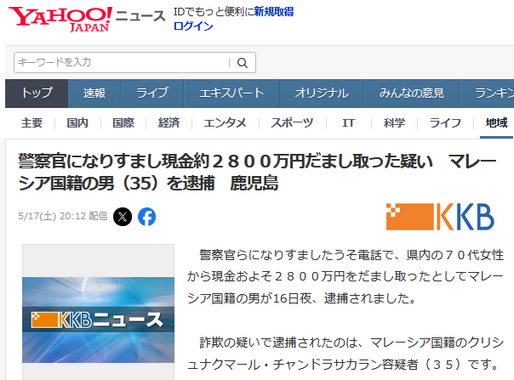Click the Yahoo! Japan logo
514x380 pixels.
click(x=60, y=19)
